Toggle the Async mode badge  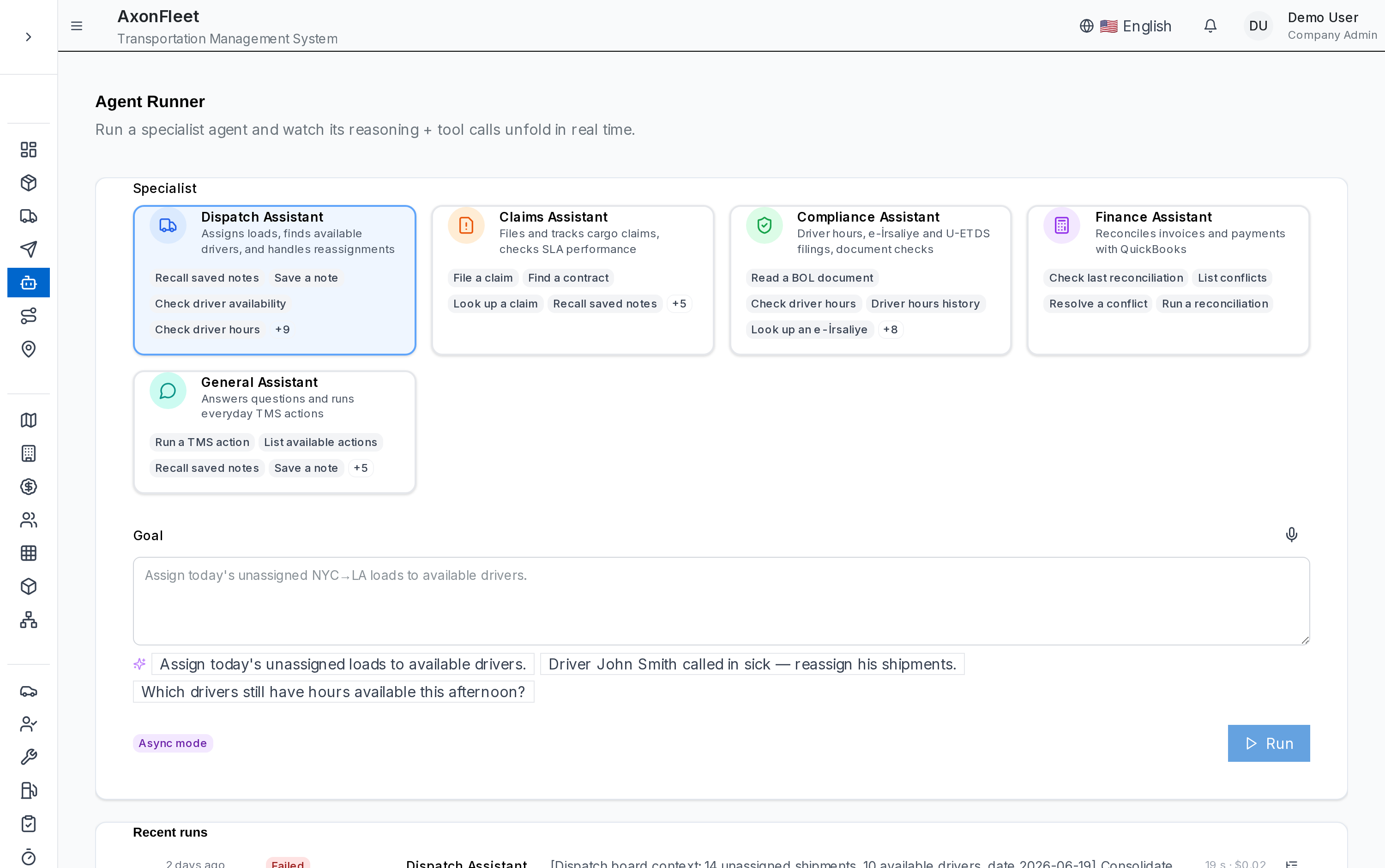(173, 743)
